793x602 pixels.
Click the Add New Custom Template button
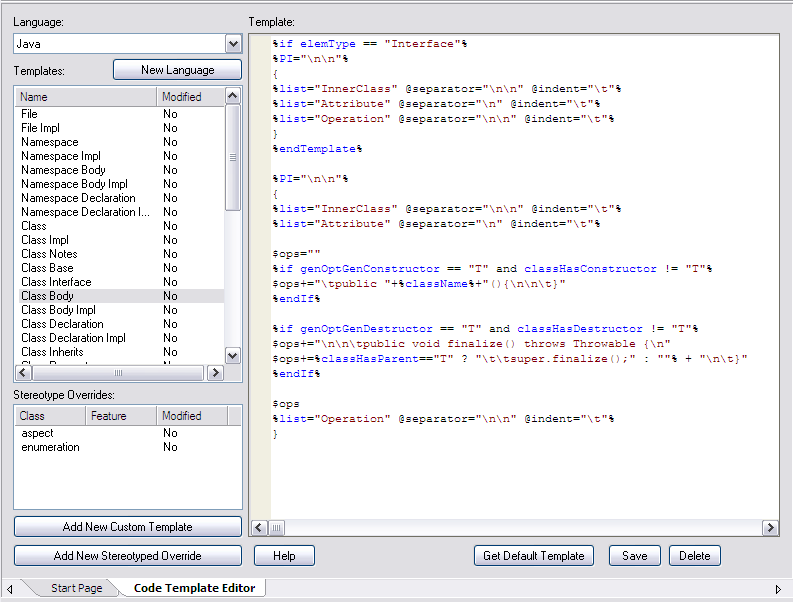127,527
